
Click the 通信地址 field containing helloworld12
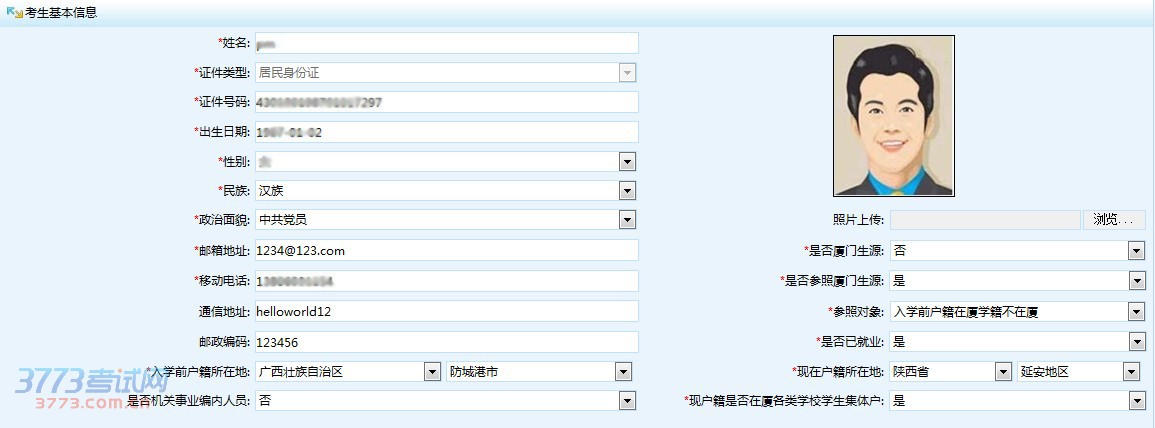coord(446,311)
